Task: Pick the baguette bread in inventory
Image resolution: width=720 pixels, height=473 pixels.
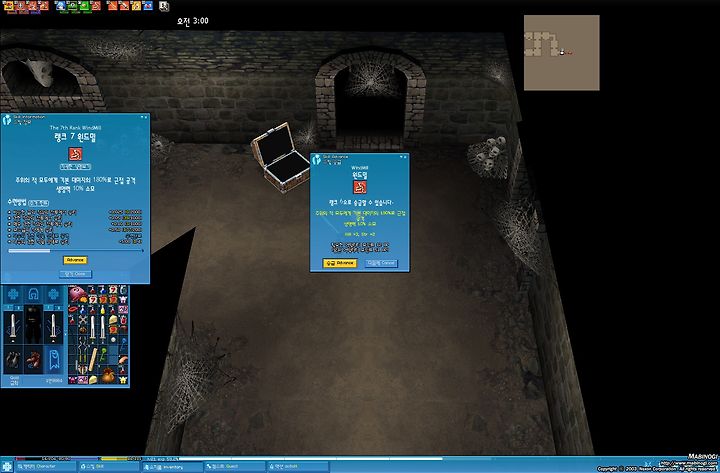Action: [x=93, y=360]
